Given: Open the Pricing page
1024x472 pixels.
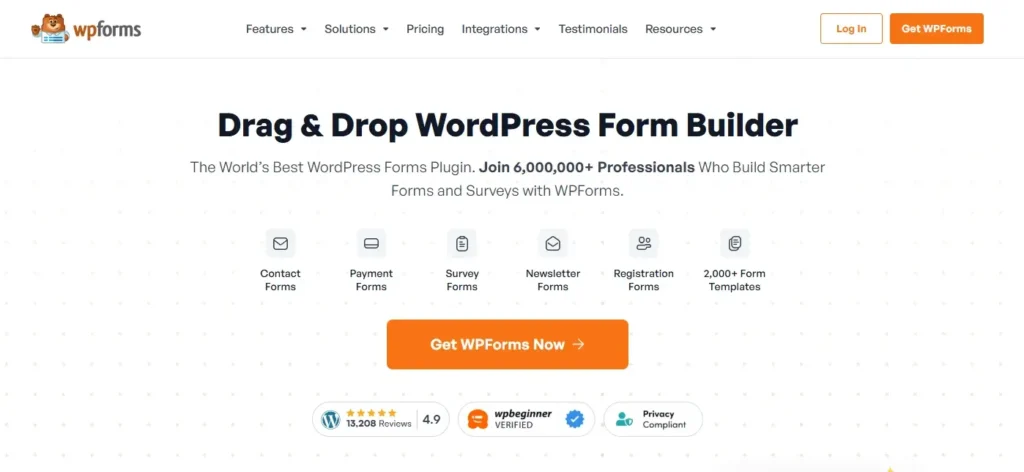Looking at the screenshot, I should point(425,29).
